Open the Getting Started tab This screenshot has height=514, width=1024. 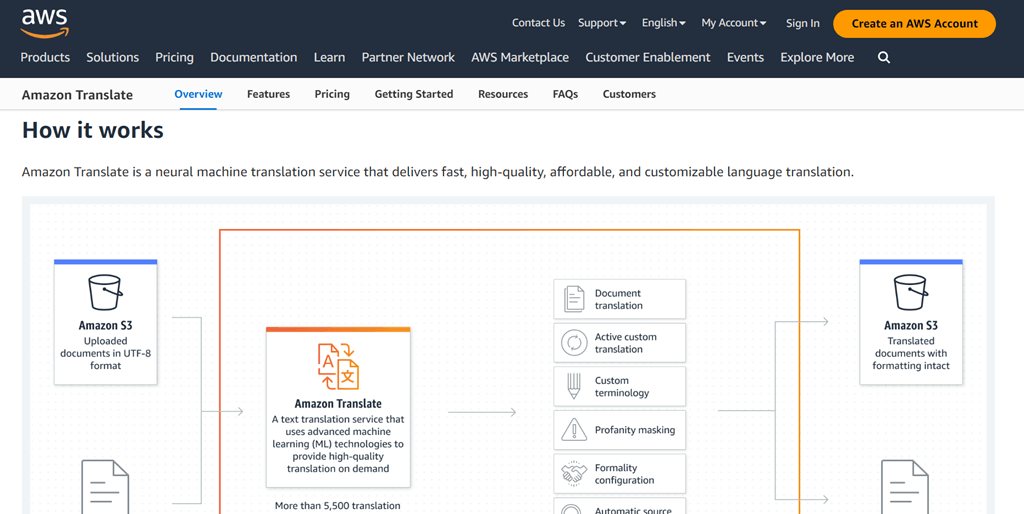click(x=413, y=94)
